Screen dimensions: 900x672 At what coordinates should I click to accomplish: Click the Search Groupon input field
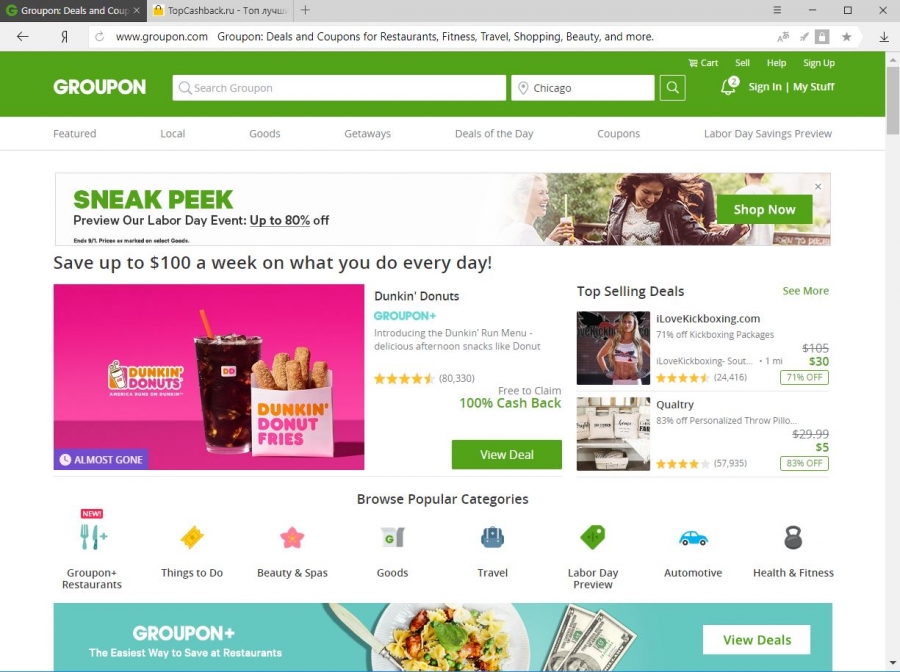click(339, 88)
